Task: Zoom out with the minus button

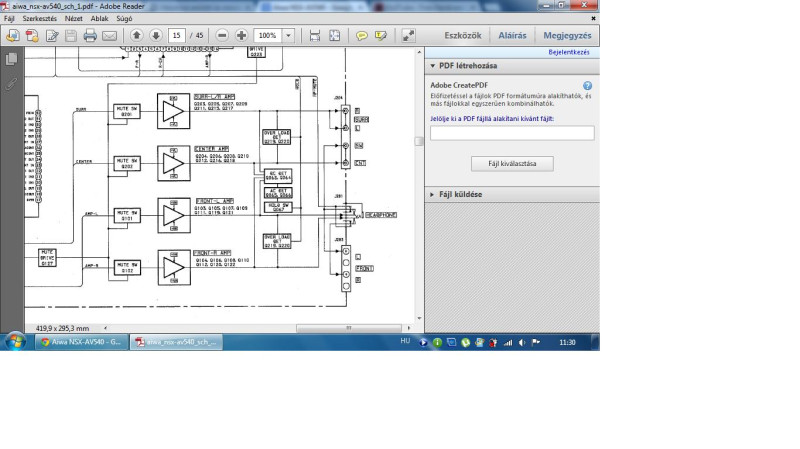Action: tap(222, 35)
